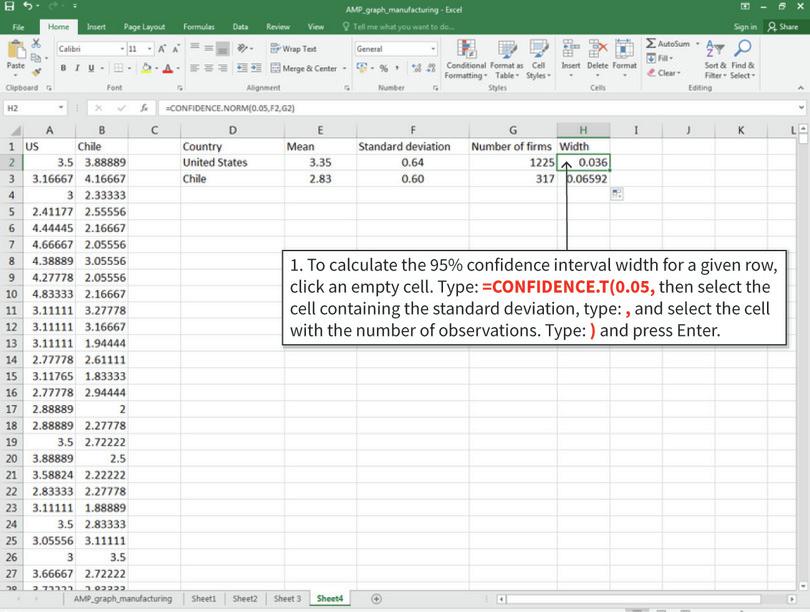Click the Share button
The width and height of the screenshot is (810, 612).
click(x=783, y=27)
